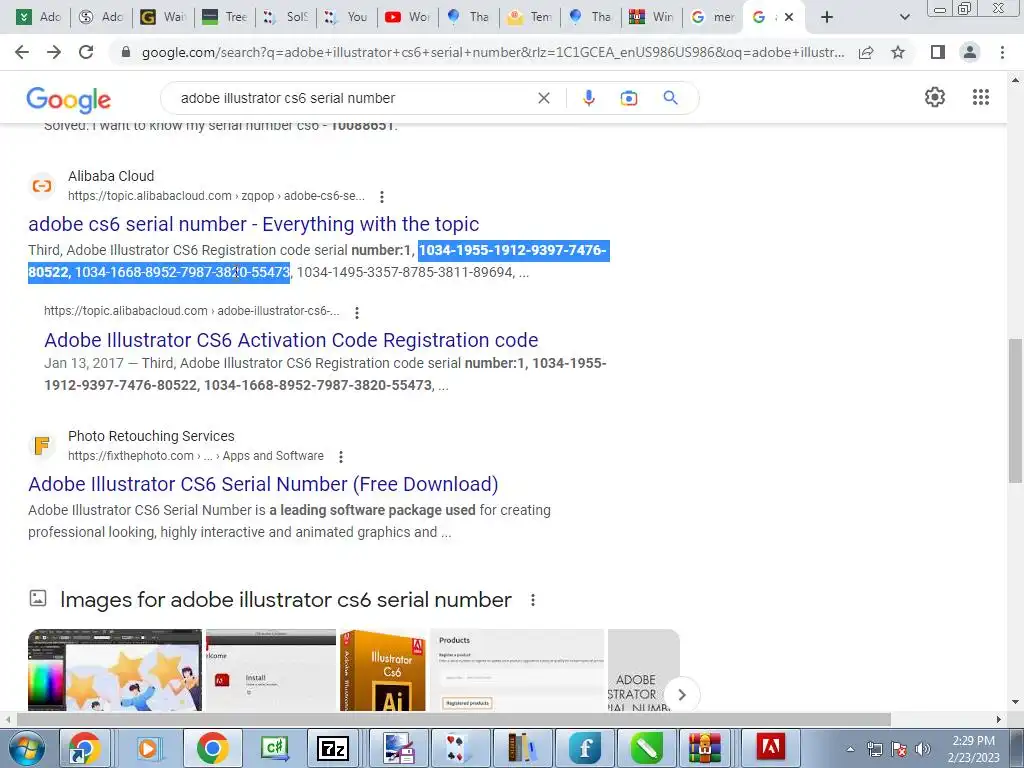Show more images with the right arrow

[x=682, y=695]
